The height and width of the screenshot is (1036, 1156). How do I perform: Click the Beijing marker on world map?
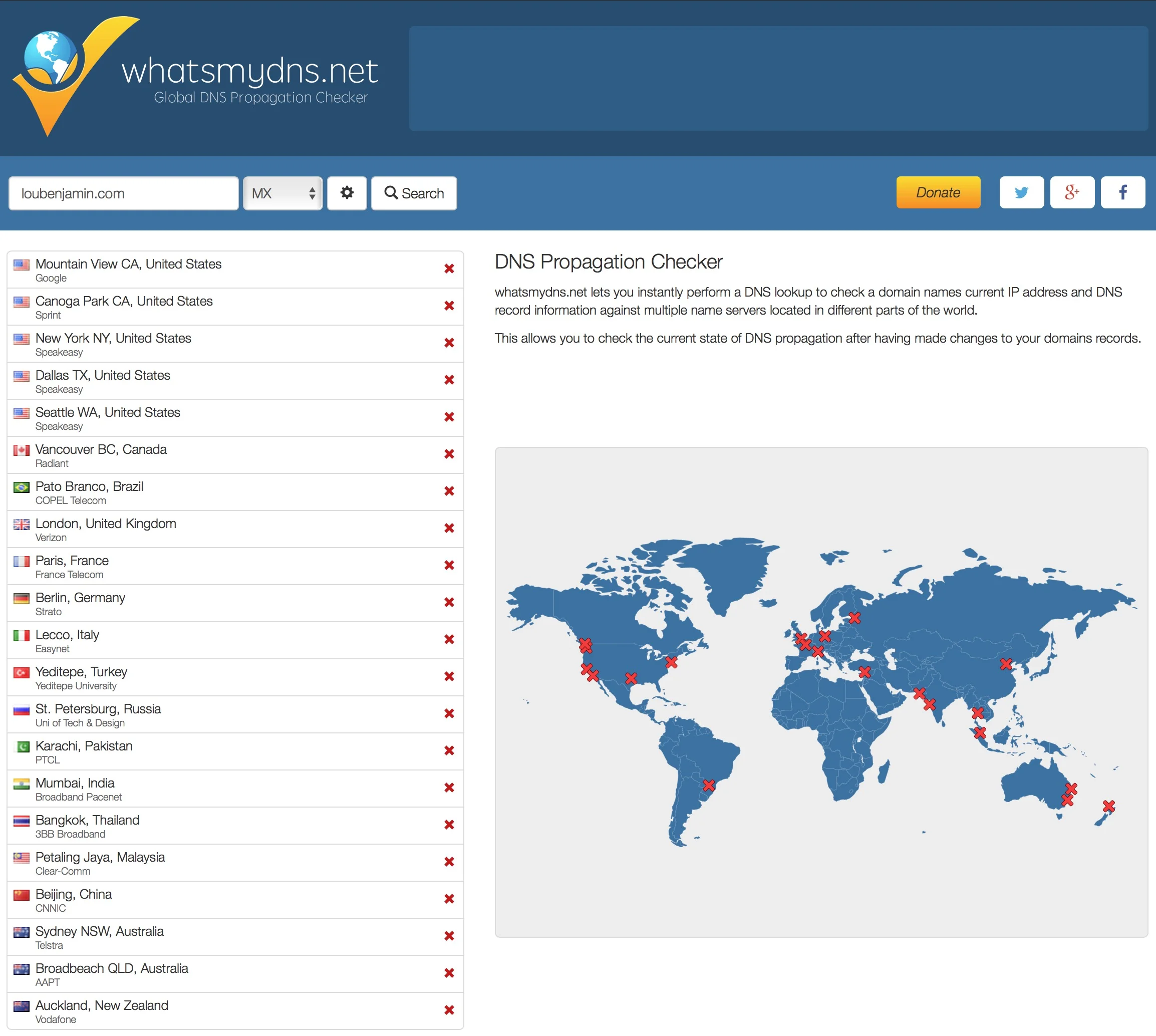point(1006,664)
